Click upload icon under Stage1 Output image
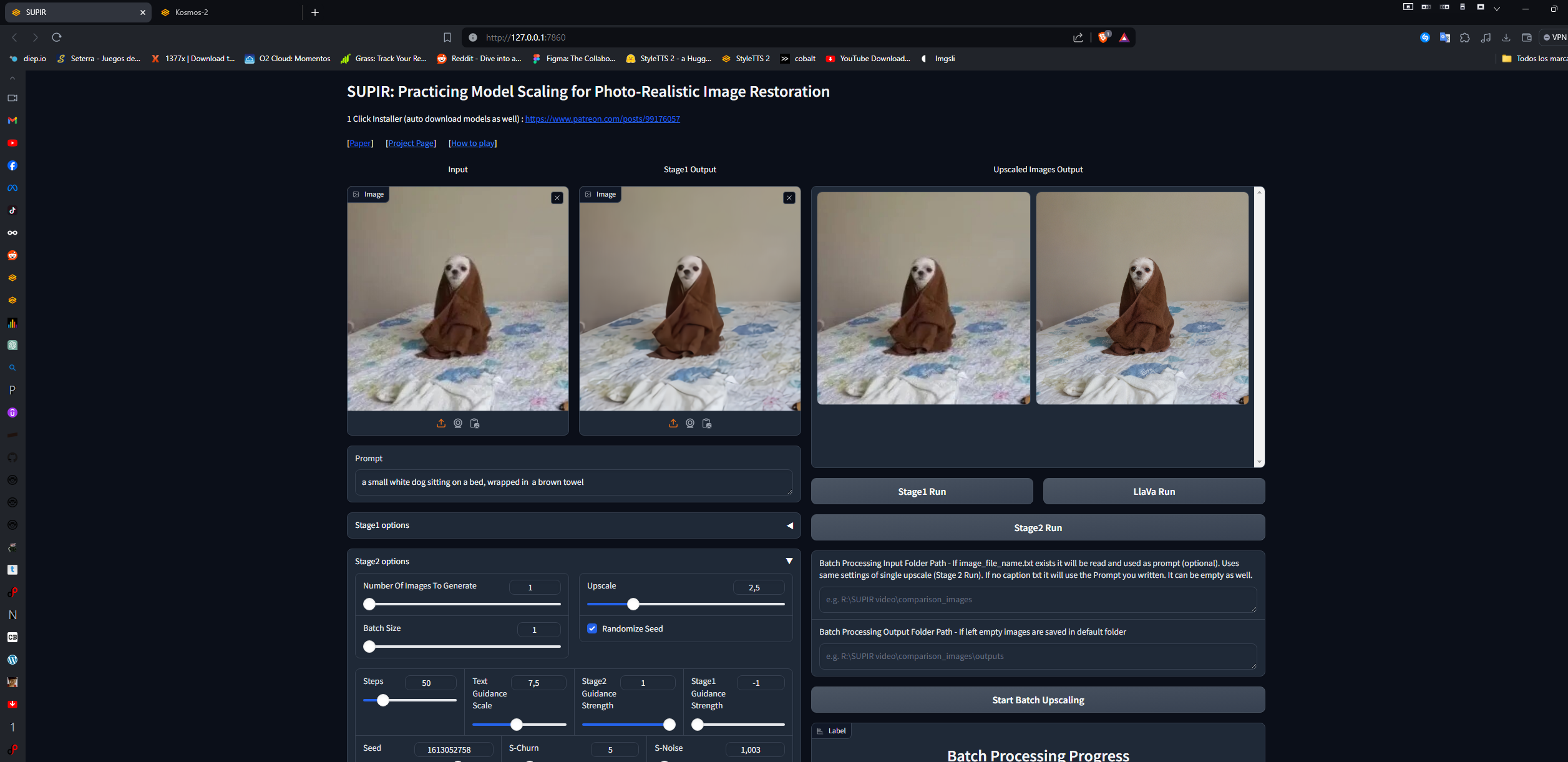Image resolution: width=1568 pixels, height=762 pixels. pos(673,423)
